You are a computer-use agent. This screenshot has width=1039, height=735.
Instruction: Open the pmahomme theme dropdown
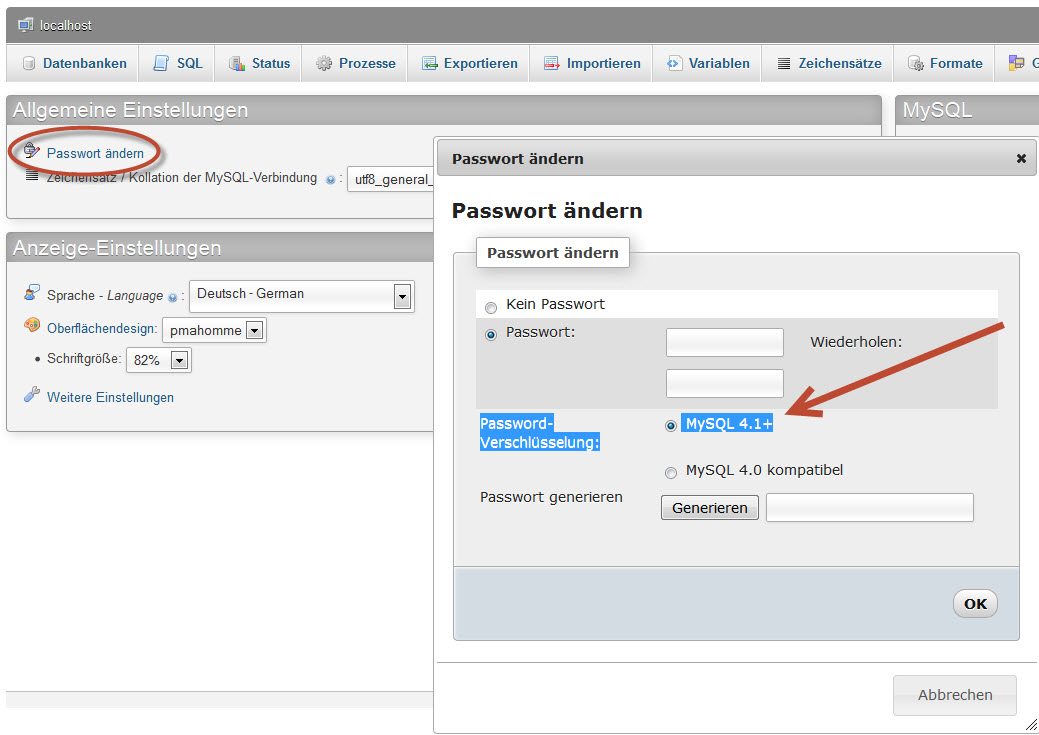215,330
